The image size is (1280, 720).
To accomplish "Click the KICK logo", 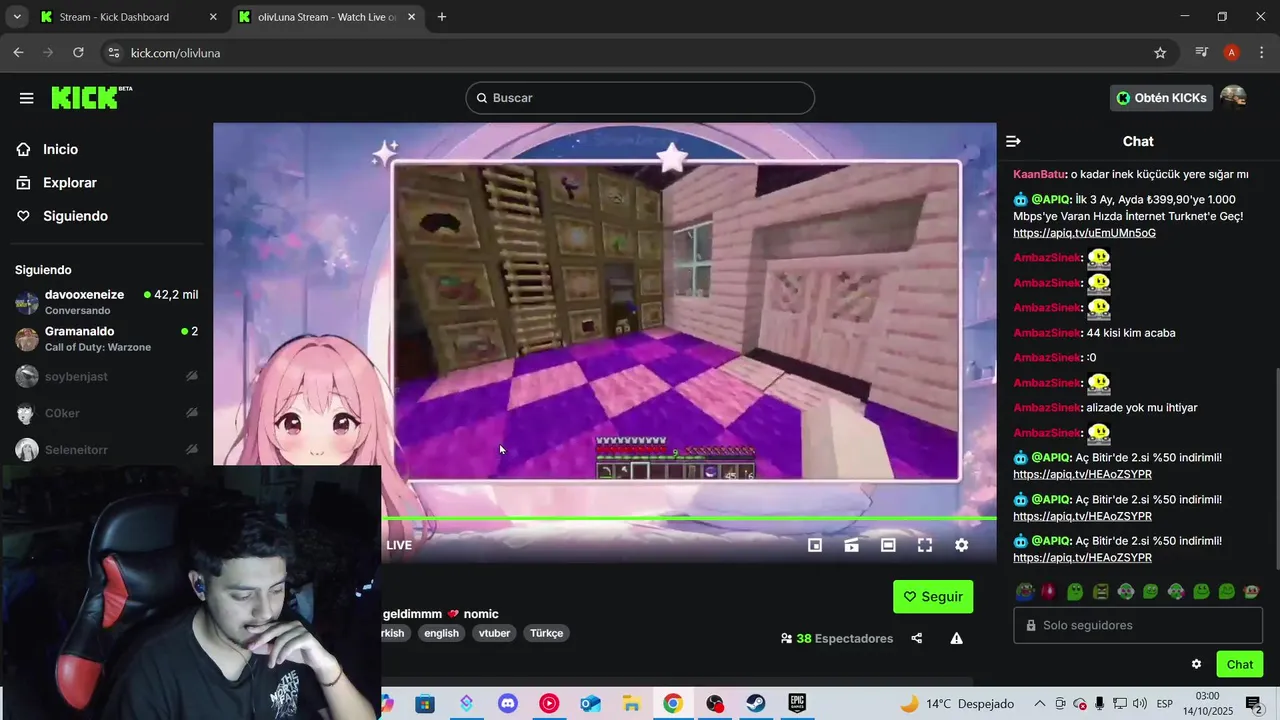I will point(91,97).
